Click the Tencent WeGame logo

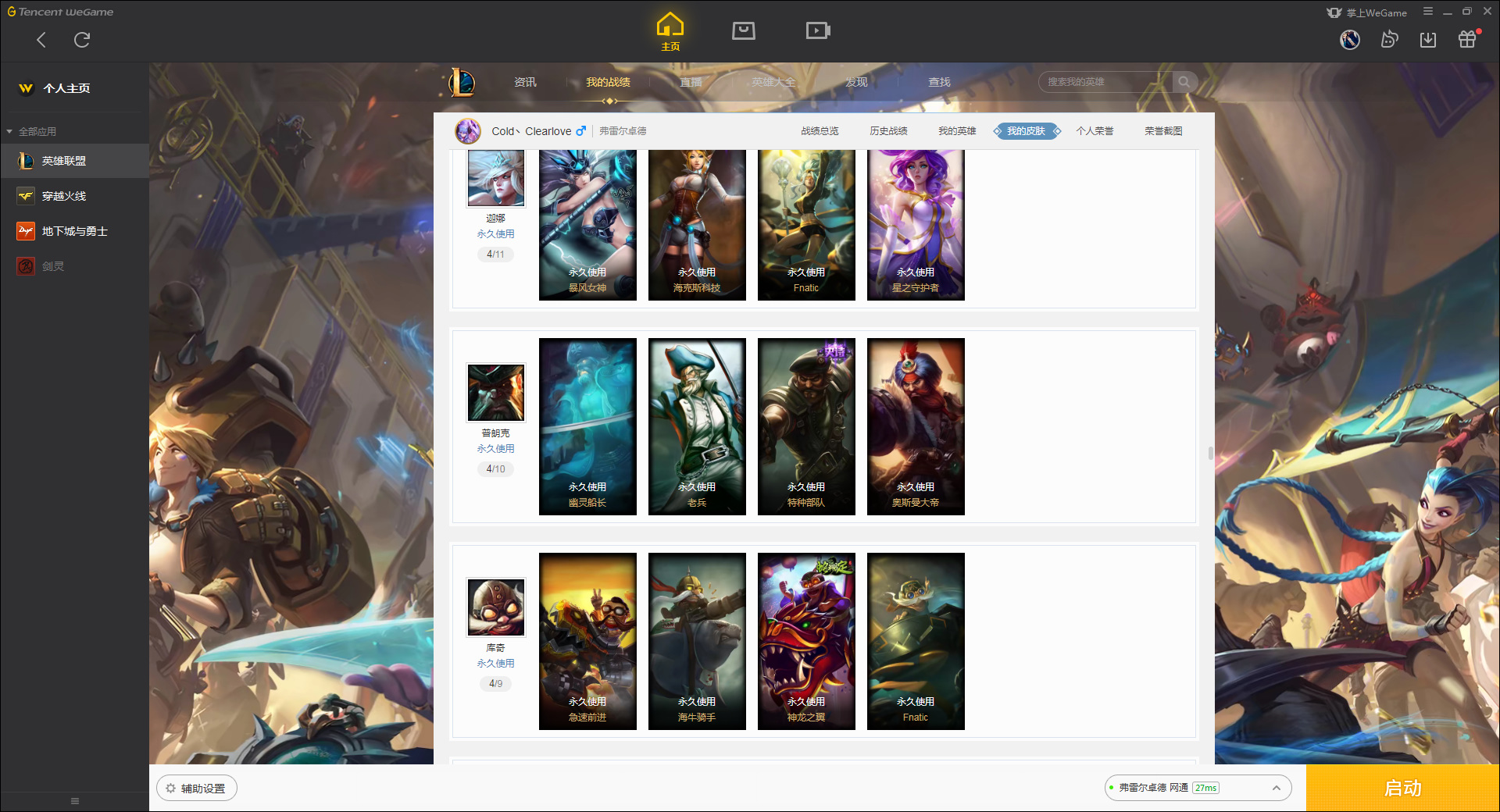(60, 12)
